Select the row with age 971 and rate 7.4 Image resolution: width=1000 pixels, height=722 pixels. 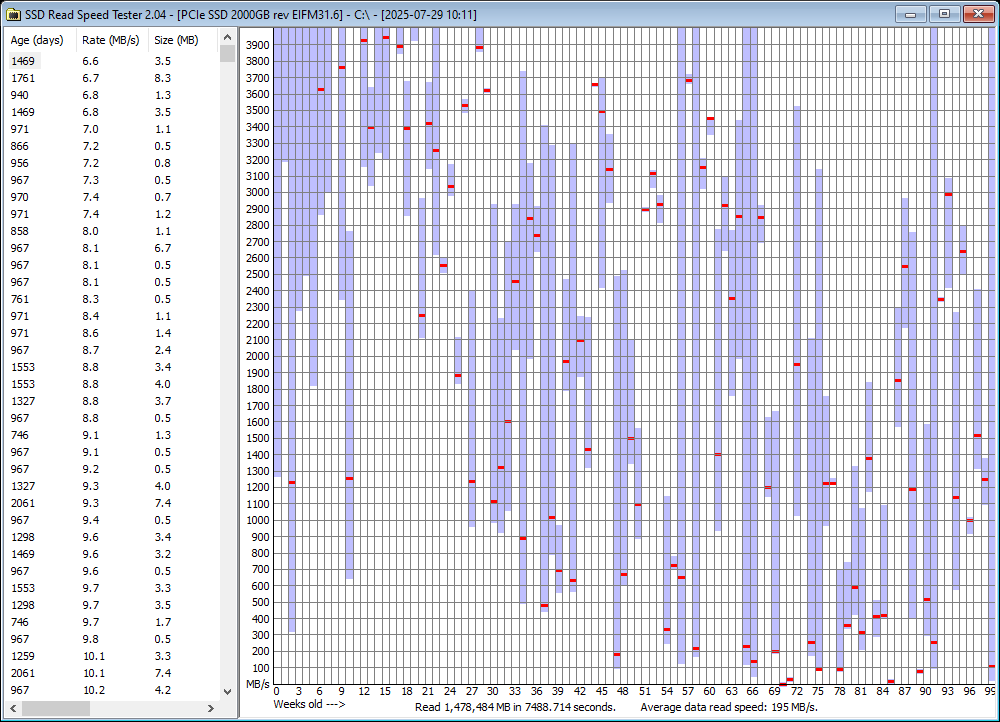pyautogui.click(x=112, y=214)
